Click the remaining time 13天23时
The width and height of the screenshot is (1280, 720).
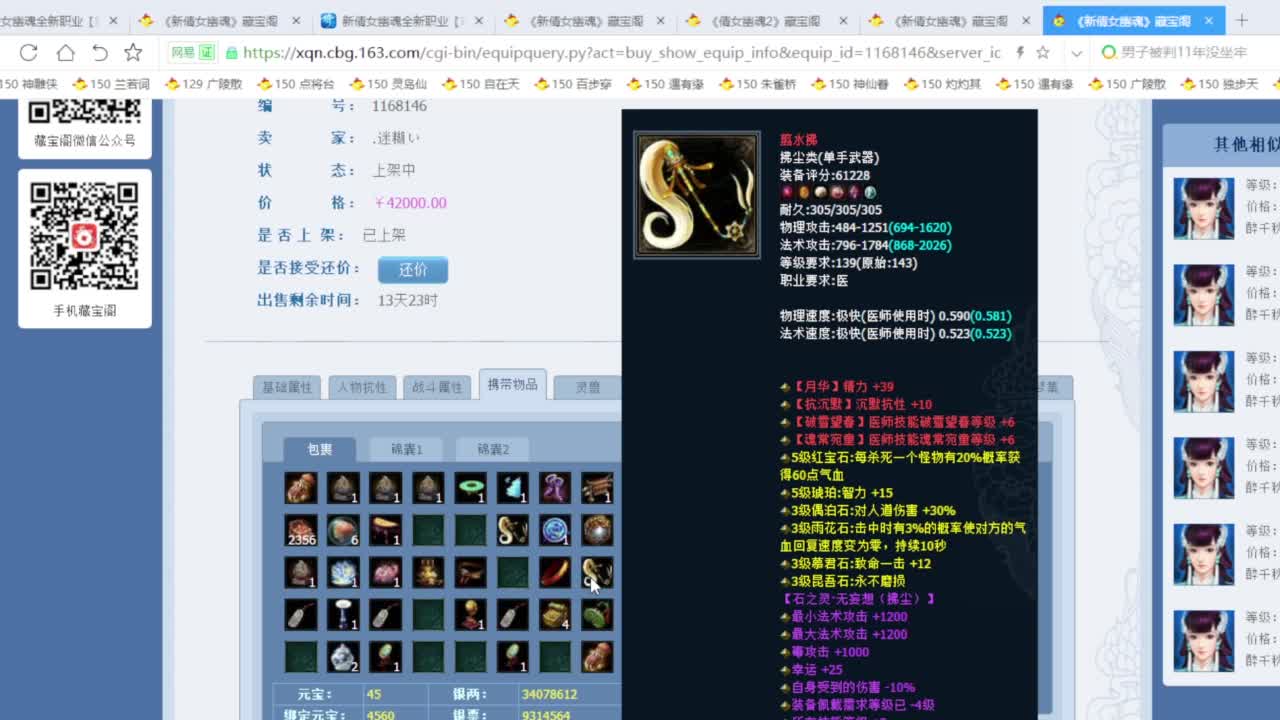408,300
